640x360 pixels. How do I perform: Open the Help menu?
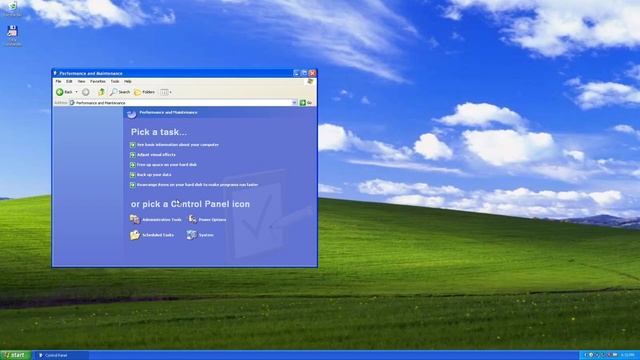128,82
